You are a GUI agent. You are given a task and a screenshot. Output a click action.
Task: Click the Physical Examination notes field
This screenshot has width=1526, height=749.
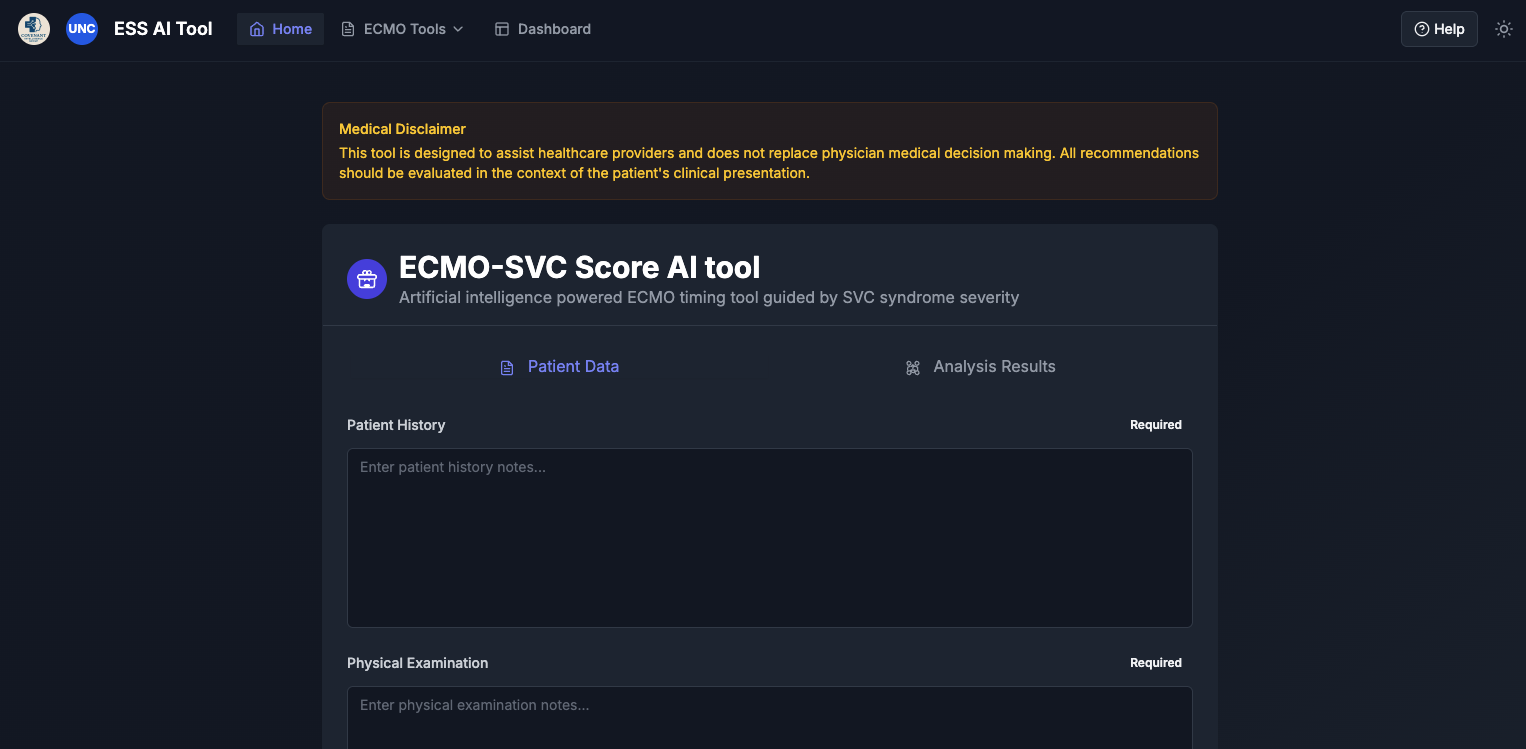coord(769,717)
